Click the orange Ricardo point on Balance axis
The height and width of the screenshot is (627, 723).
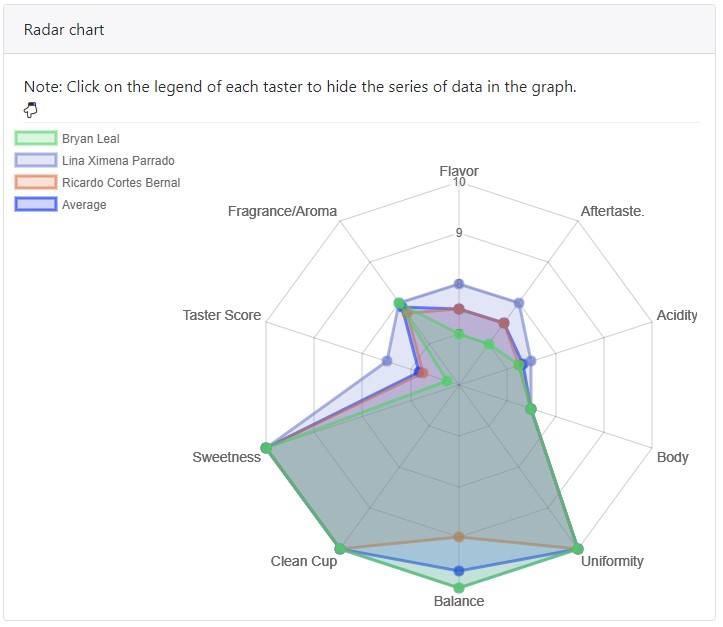[459, 537]
